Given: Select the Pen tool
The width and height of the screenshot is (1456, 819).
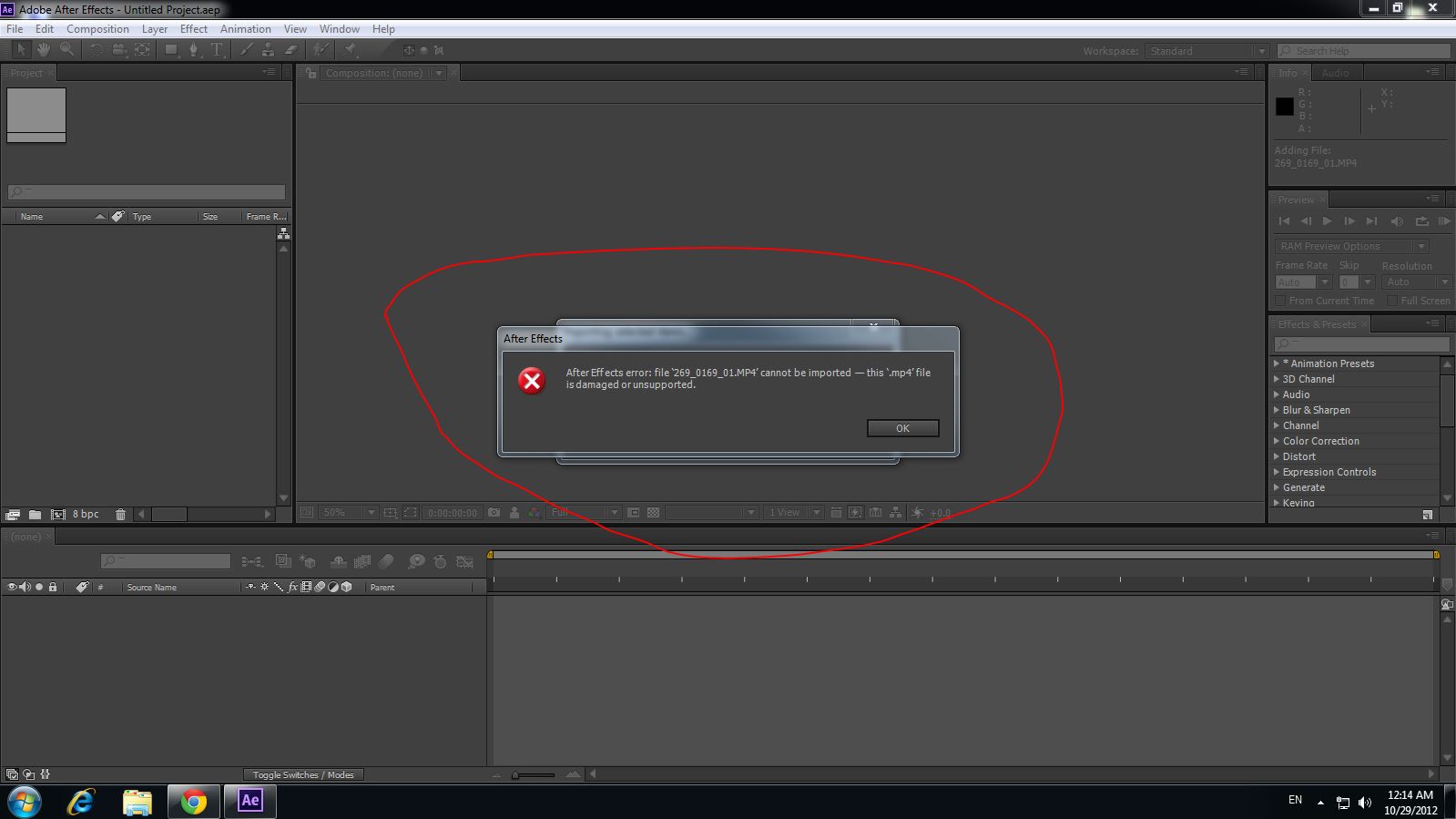Looking at the screenshot, I should point(193,50).
